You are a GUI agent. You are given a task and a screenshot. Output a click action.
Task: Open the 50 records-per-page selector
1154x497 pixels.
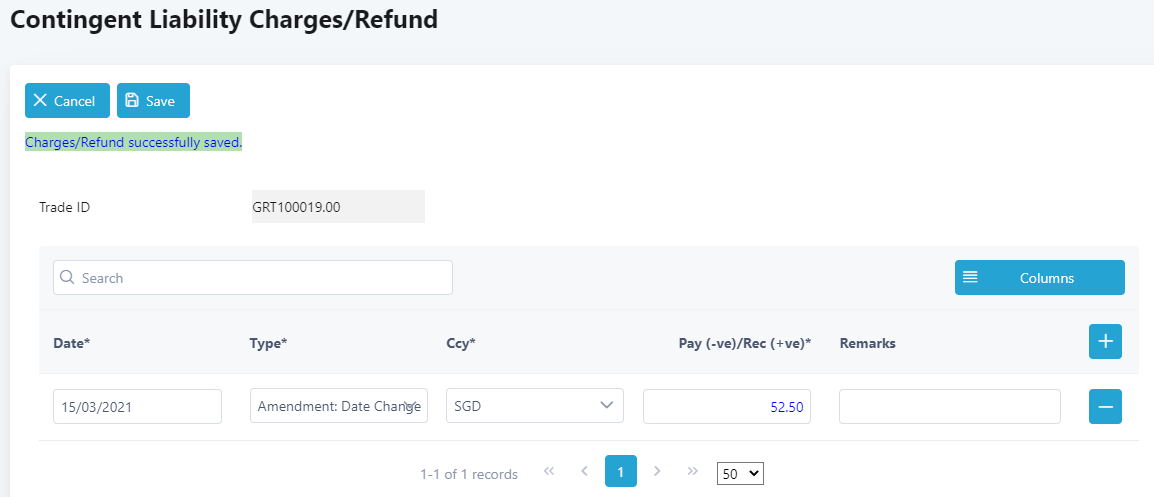740,474
